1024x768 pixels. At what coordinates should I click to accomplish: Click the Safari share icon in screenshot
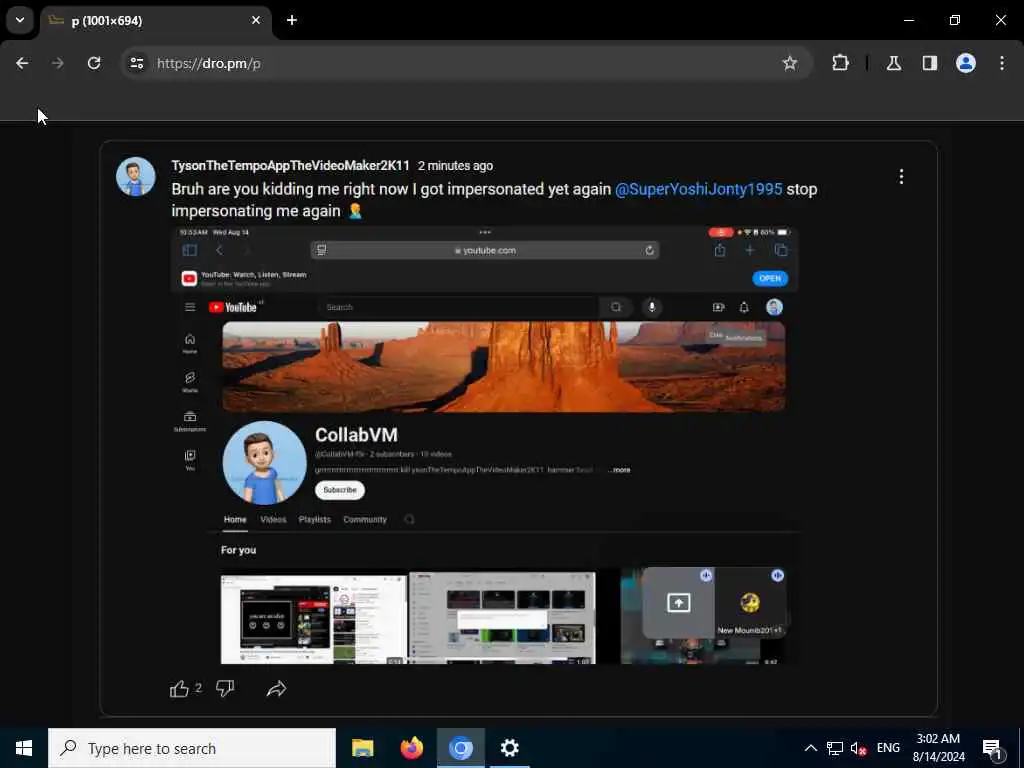pos(720,250)
